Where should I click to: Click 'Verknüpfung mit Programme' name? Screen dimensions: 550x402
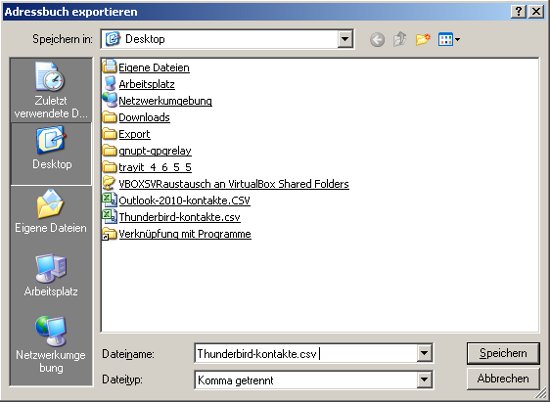[185, 234]
